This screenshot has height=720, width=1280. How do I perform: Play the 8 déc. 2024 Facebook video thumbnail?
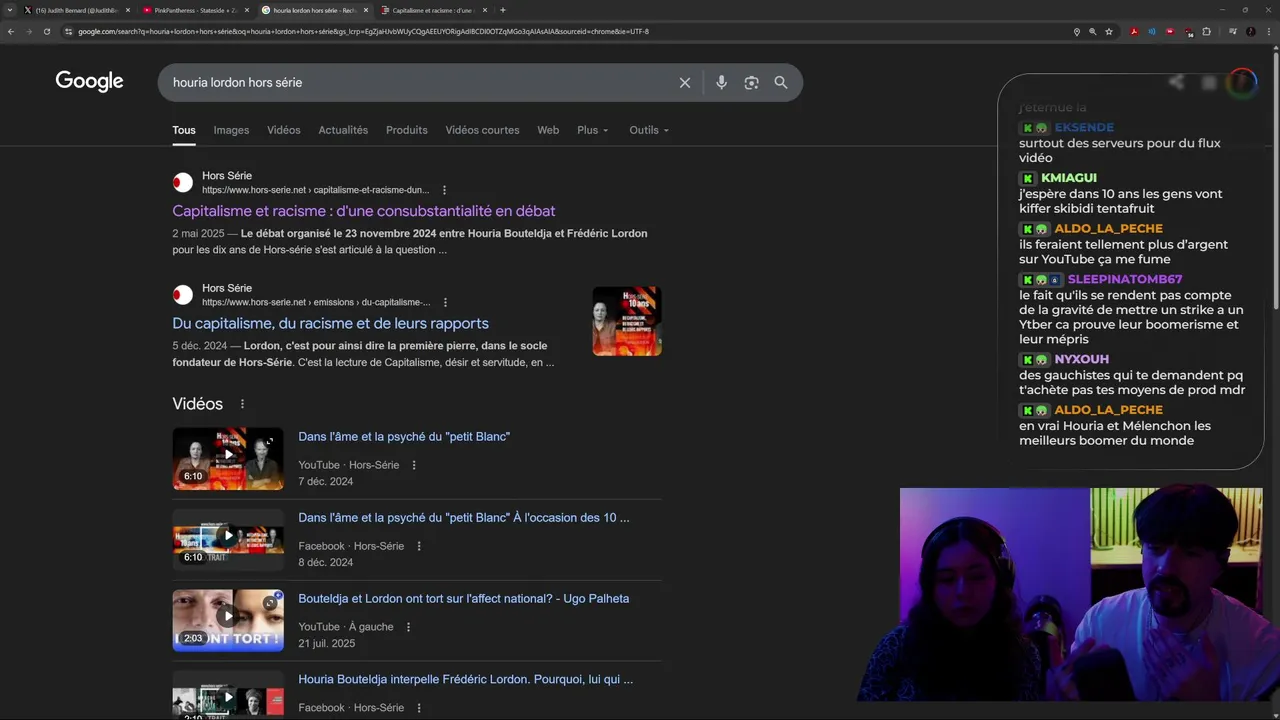pyautogui.click(x=228, y=540)
